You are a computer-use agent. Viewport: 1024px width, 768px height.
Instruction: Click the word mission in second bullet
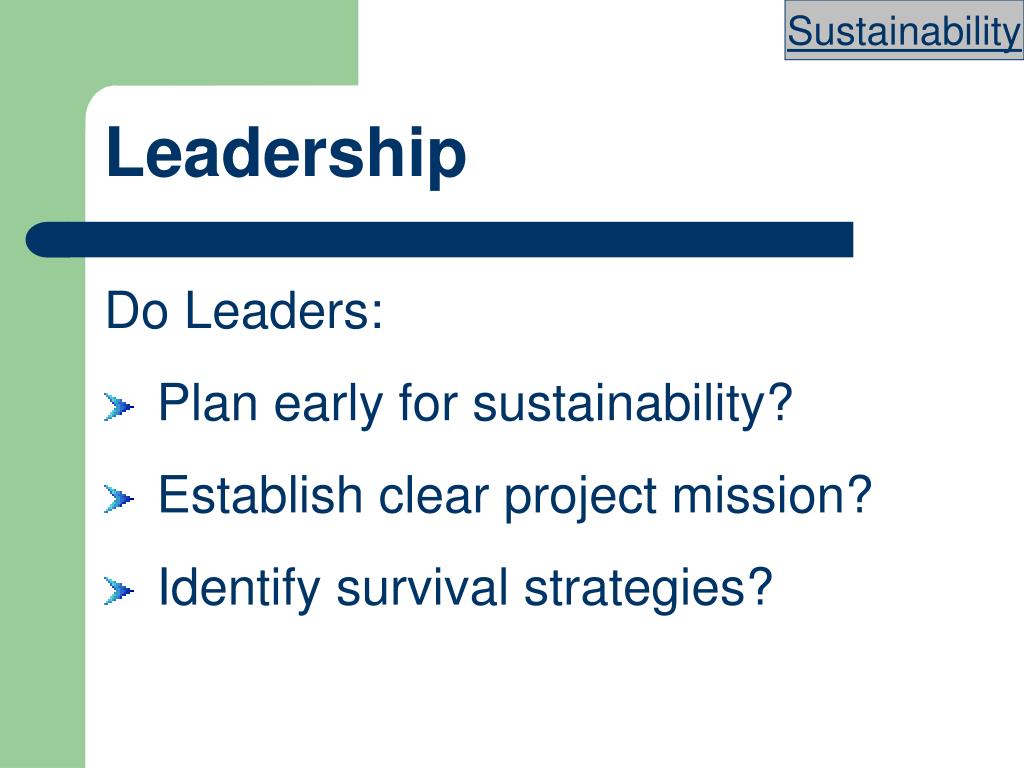tap(773, 495)
